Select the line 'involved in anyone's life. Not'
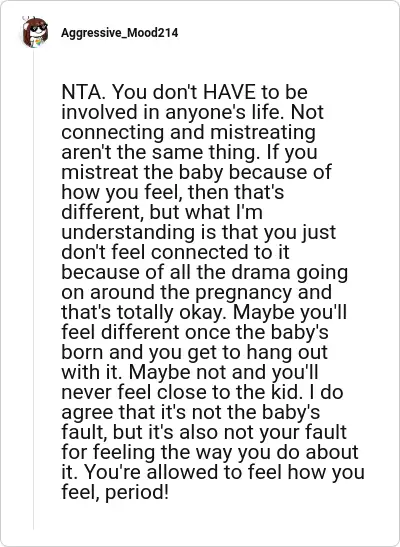Screen dimensions: 400x547 tap(193, 113)
